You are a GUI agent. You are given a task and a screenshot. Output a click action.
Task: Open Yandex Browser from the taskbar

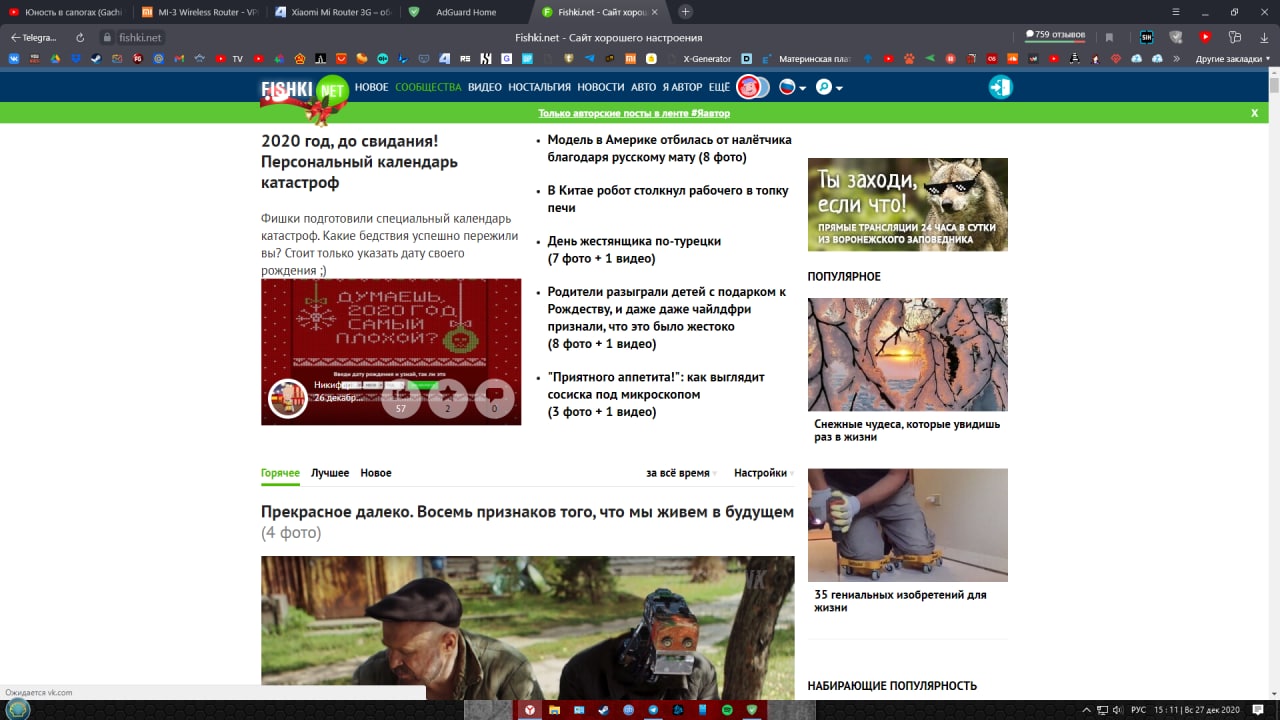pos(529,709)
